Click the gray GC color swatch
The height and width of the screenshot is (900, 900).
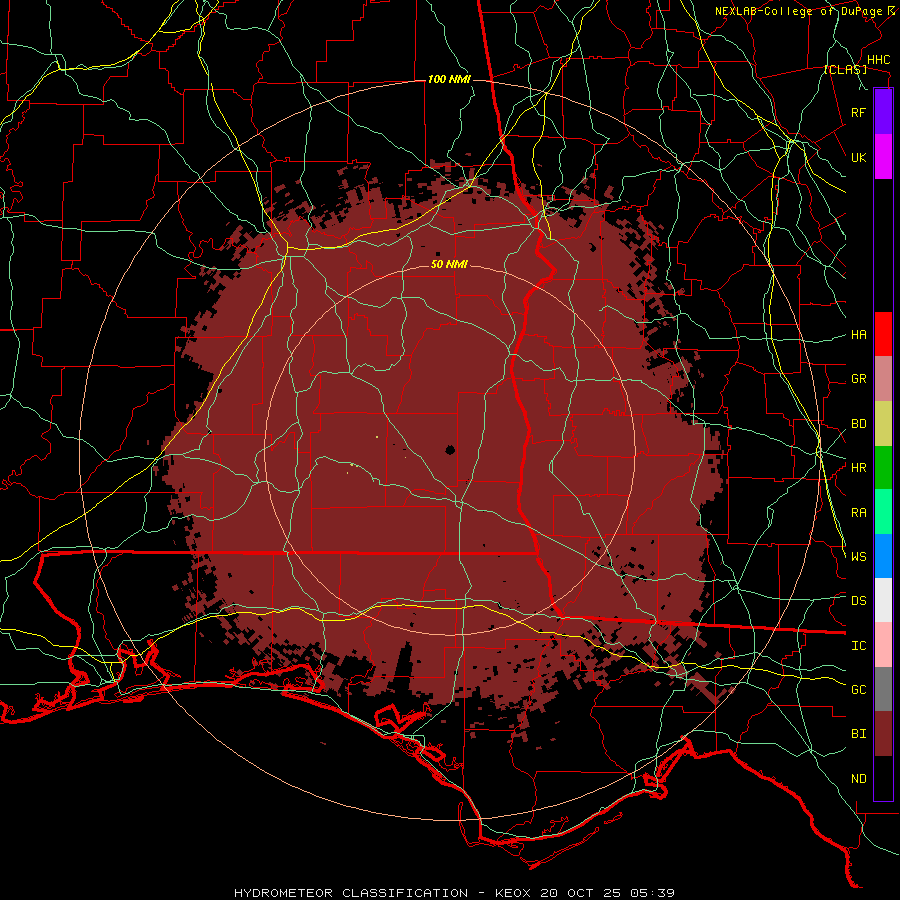883,689
